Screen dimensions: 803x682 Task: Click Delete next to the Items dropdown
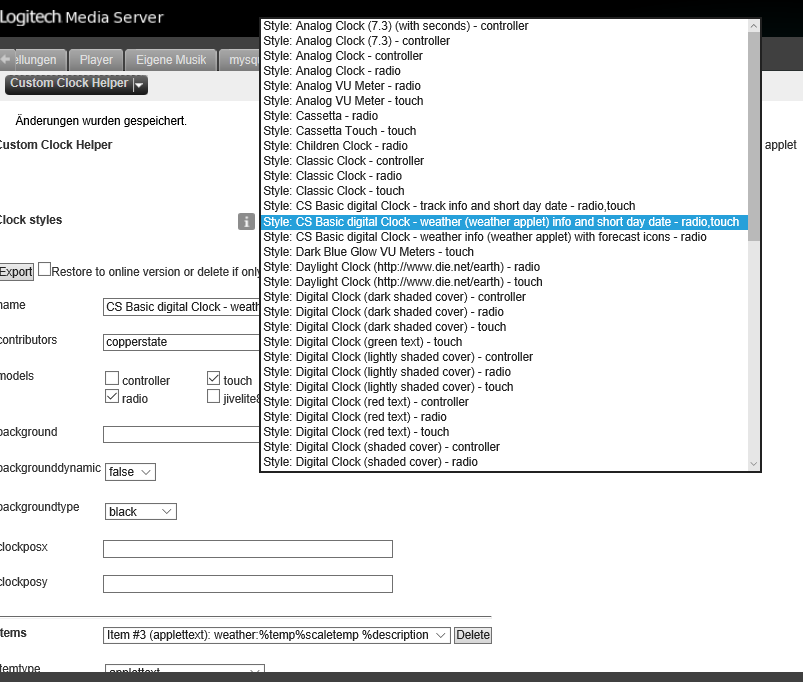click(473, 635)
